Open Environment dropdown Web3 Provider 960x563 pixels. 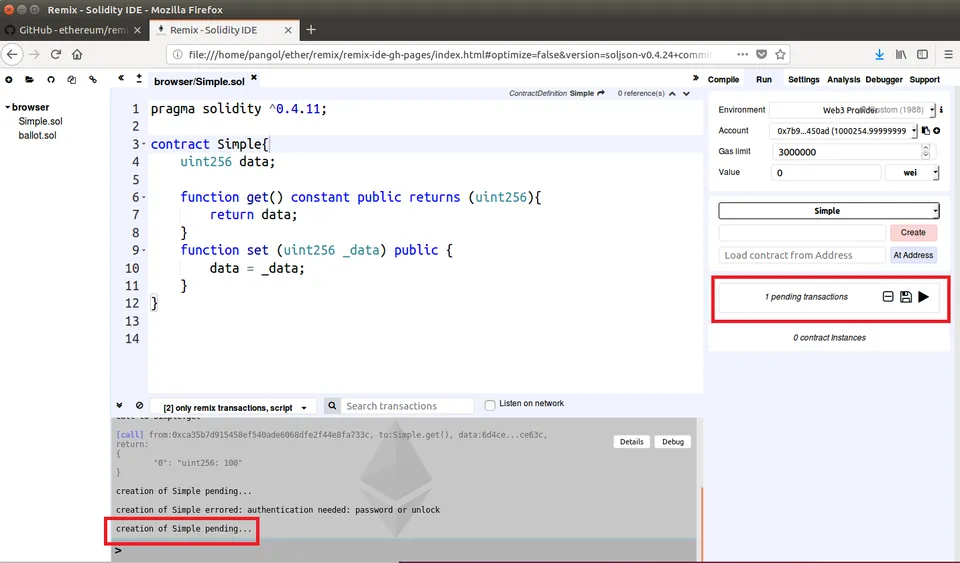(x=852, y=110)
